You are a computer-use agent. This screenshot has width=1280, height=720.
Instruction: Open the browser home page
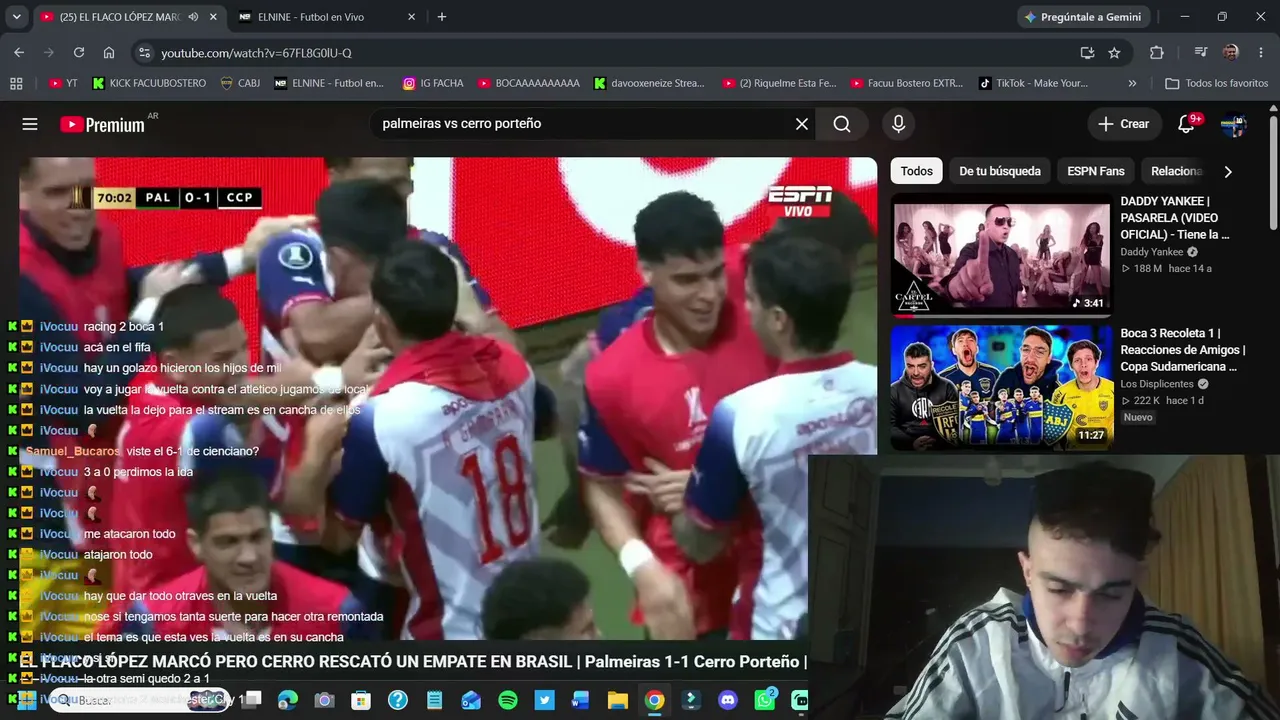(x=109, y=52)
